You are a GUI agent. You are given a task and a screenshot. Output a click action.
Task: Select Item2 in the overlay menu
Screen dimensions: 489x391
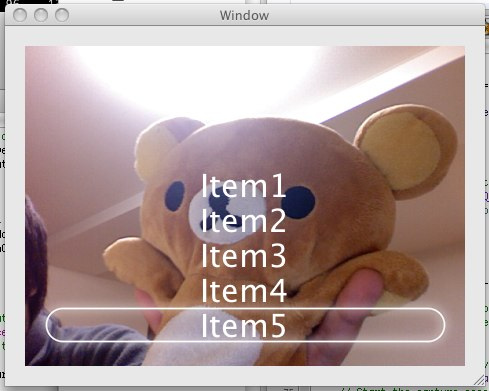click(x=244, y=220)
